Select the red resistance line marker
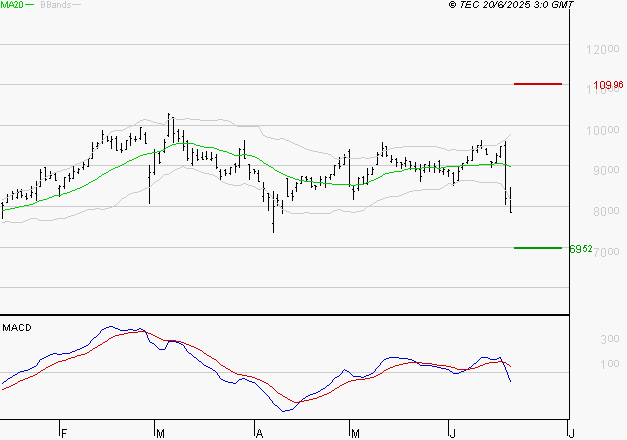 tap(537, 84)
